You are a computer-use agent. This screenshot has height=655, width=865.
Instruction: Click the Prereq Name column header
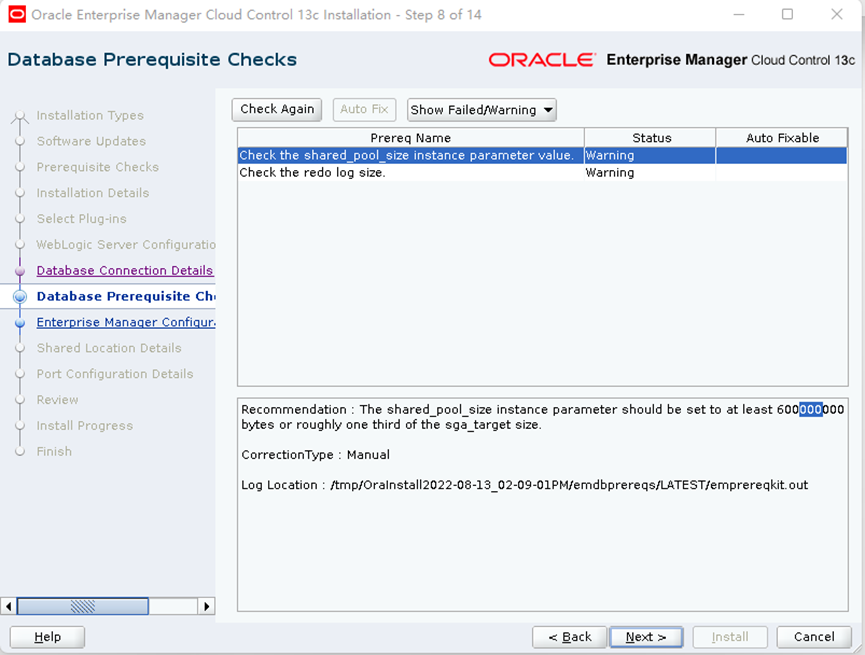[410, 138]
